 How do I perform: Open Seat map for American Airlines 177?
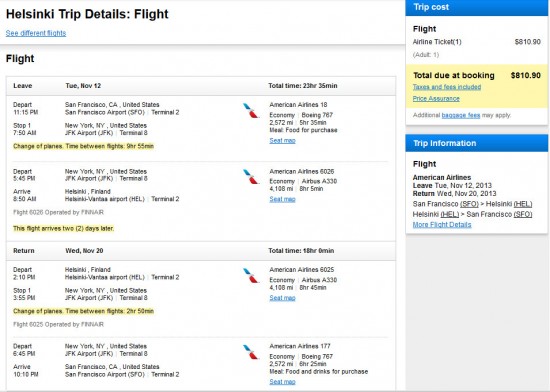click(x=282, y=382)
